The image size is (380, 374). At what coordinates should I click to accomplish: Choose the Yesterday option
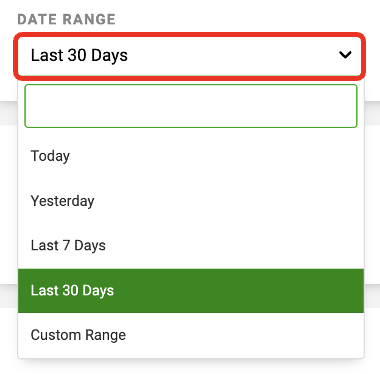click(191, 201)
